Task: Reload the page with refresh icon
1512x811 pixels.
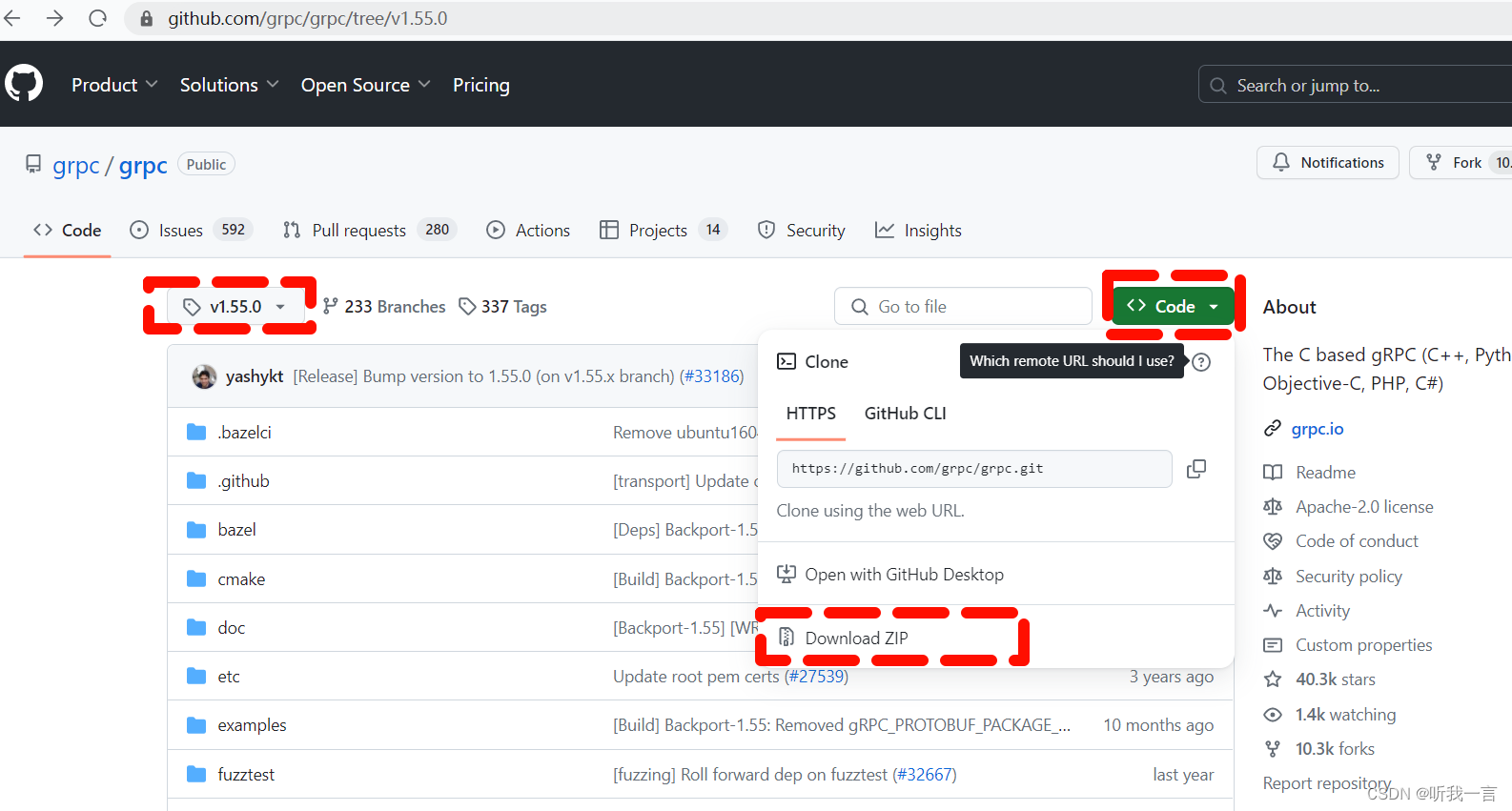Action: pos(97,18)
